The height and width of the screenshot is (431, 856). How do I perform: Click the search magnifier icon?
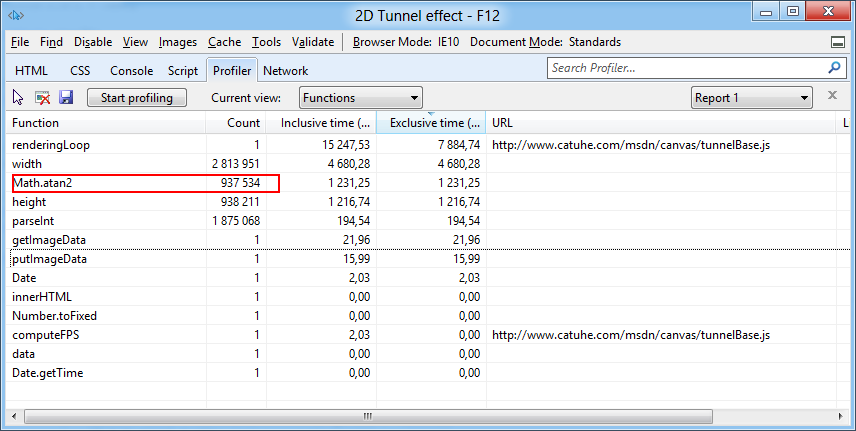(x=834, y=68)
